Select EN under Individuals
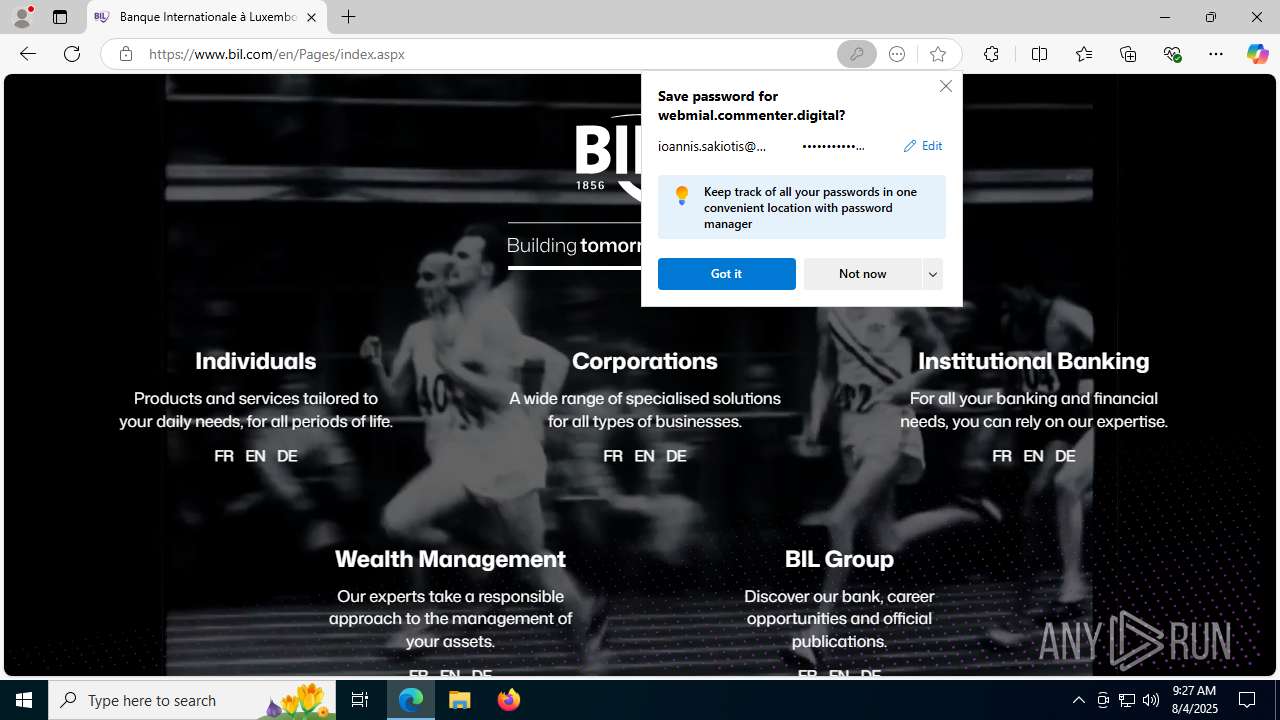Screen dimensions: 1280x720 pyautogui.click(x=255, y=456)
